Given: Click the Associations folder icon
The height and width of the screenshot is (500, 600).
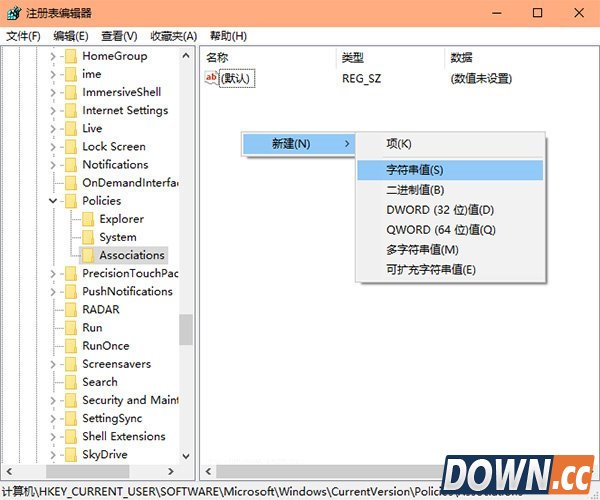Looking at the screenshot, I should (88, 256).
